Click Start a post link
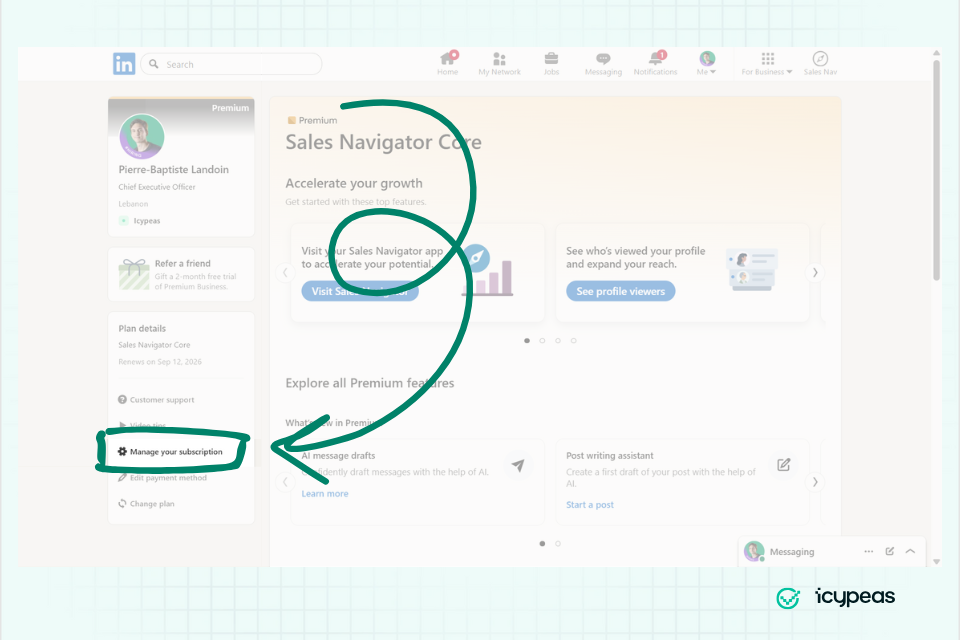The width and height of the screenshot is (960, 640). coord(590,505)
